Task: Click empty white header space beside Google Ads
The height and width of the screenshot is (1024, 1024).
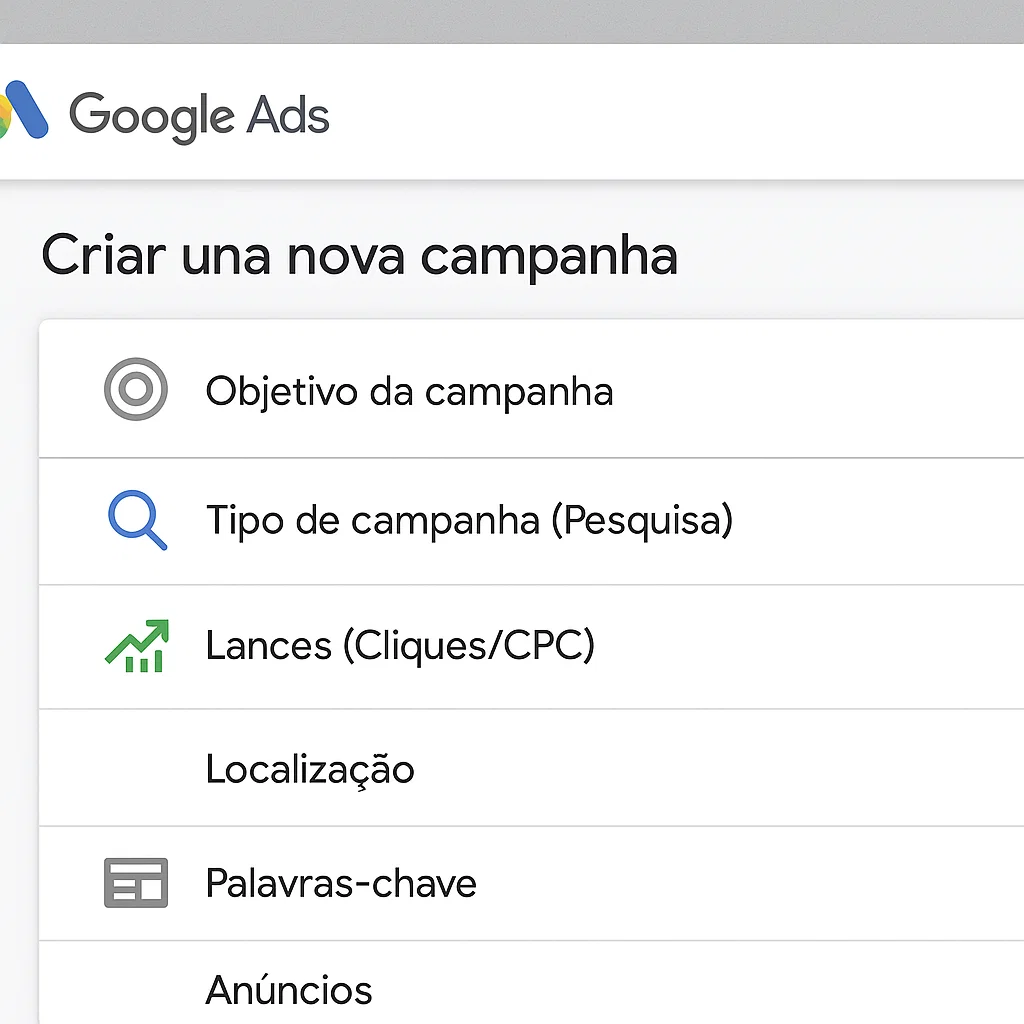Action: (x=677, y=112)
